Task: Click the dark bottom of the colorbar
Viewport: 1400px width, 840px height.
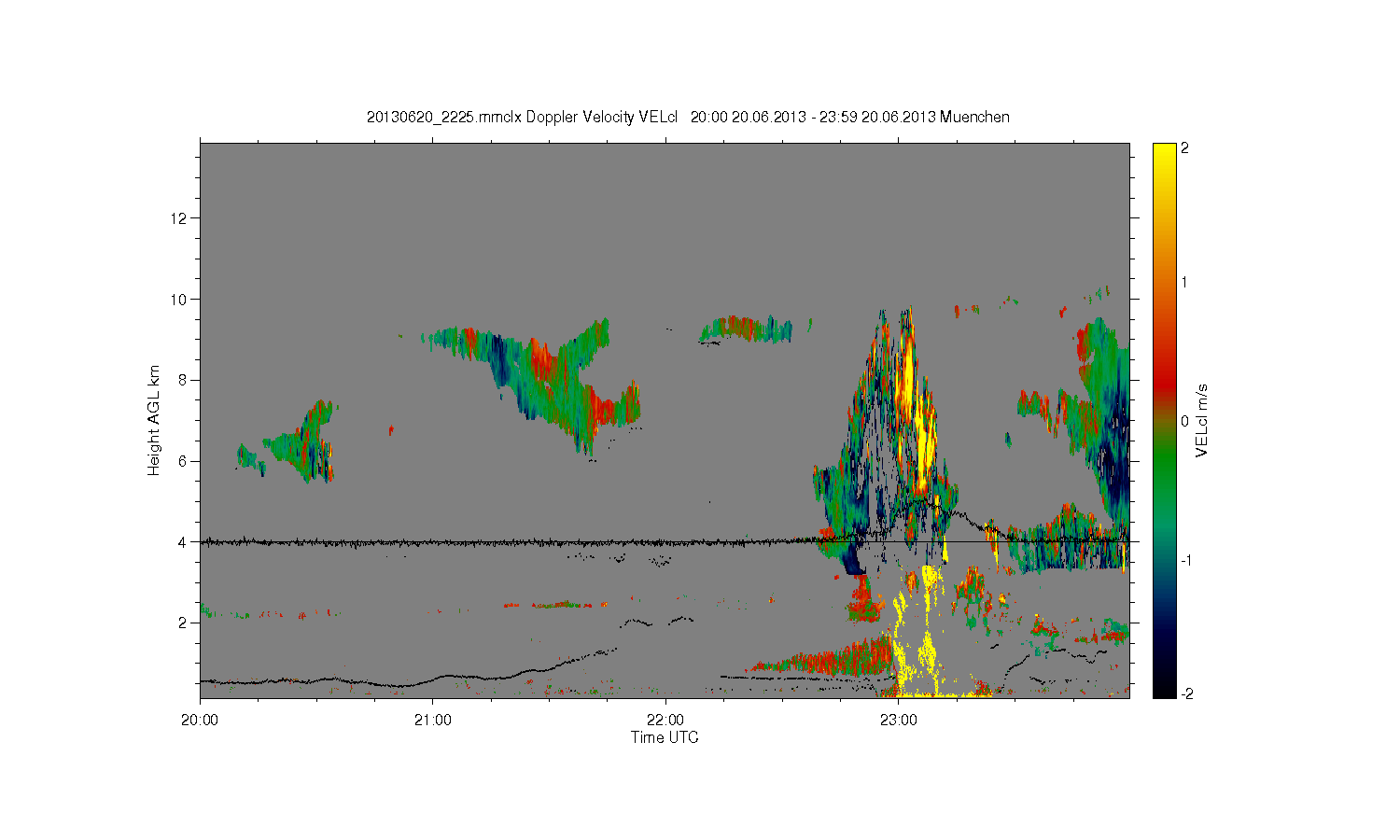Action: (x=1164, y=686)
